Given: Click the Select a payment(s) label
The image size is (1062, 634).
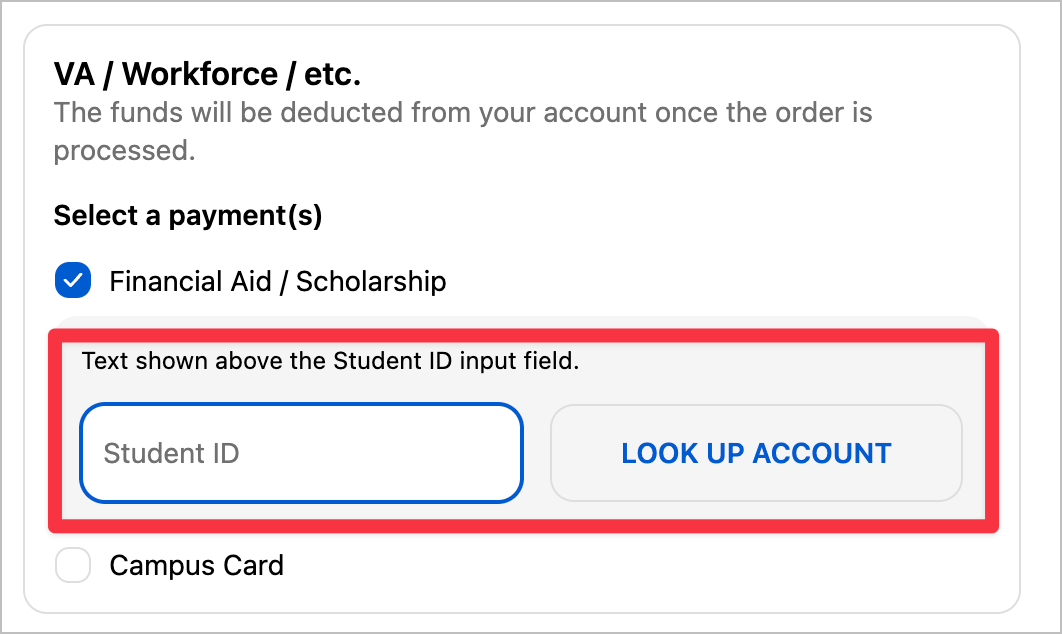Looking at the screenshot, I should click(x=188, y=215).
